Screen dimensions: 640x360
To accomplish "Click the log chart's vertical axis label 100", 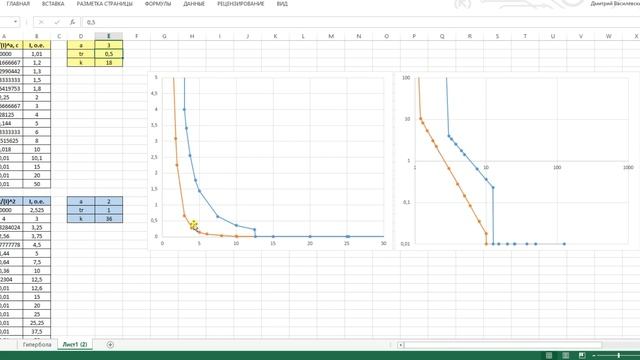I will [x=406, y=78].
